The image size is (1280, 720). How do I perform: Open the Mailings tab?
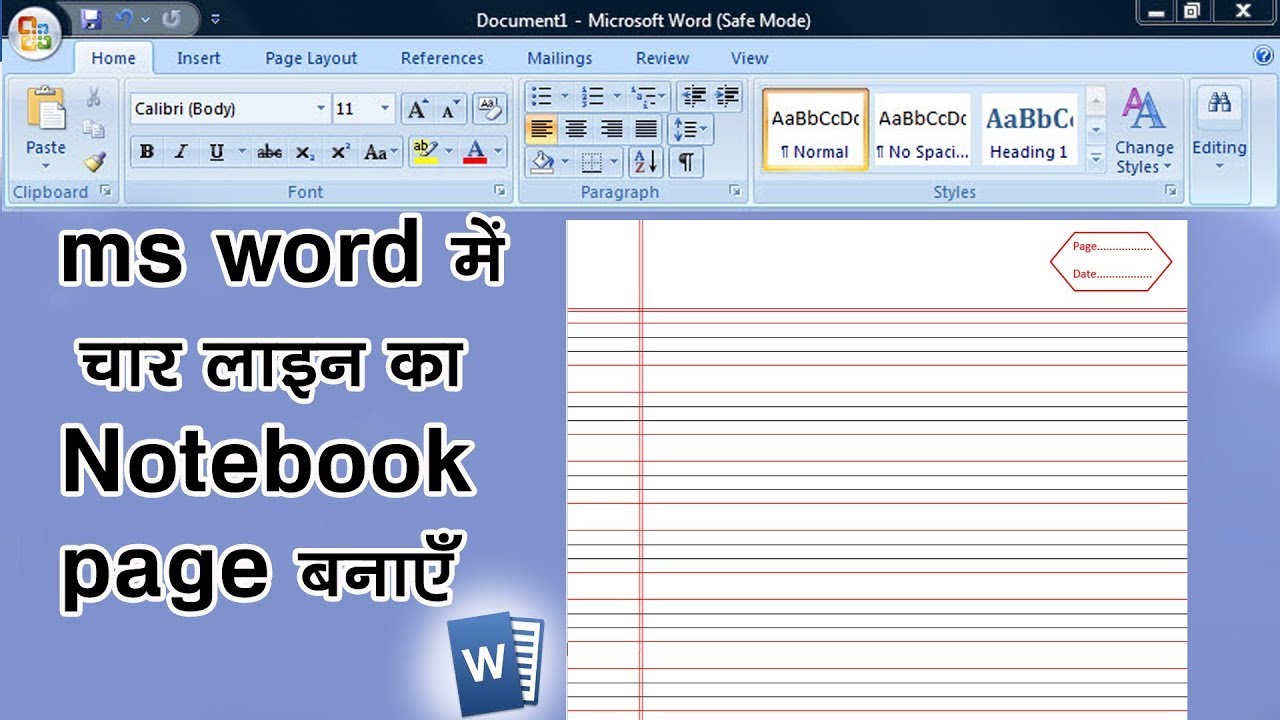(x=559, y=58)
